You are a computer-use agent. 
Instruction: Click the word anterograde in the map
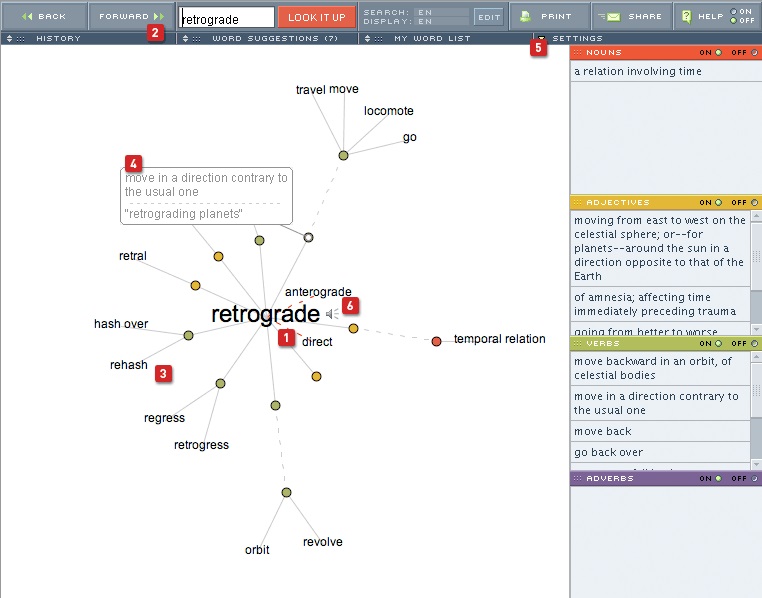tap(318, 292)
